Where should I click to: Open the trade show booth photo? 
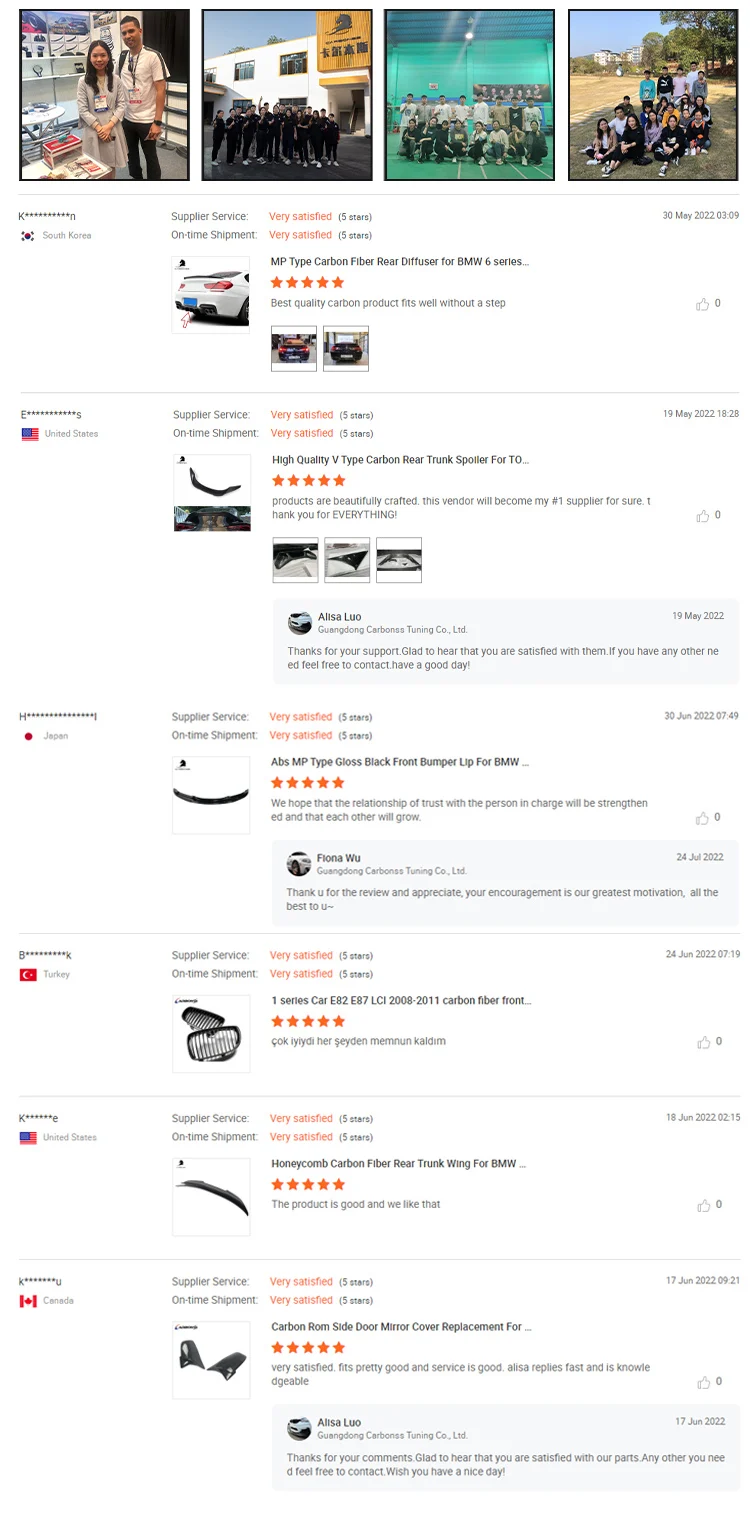104,95
